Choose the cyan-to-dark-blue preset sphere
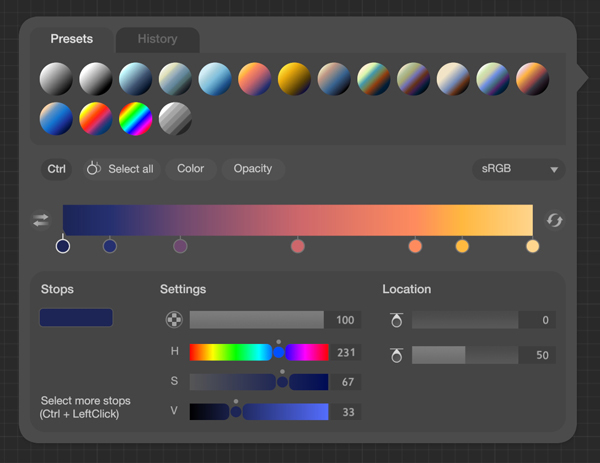600x463 pixels. pyautogui.click(x=135, y=79)
